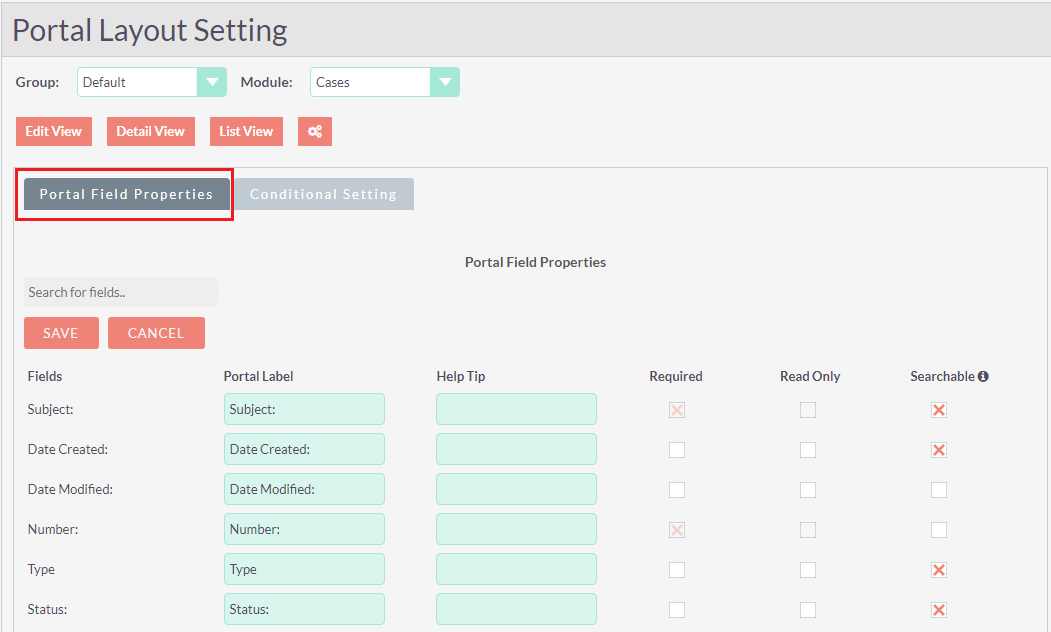Click the Edit View button
Screen dimensions: 1051x632
coord(53,132)
